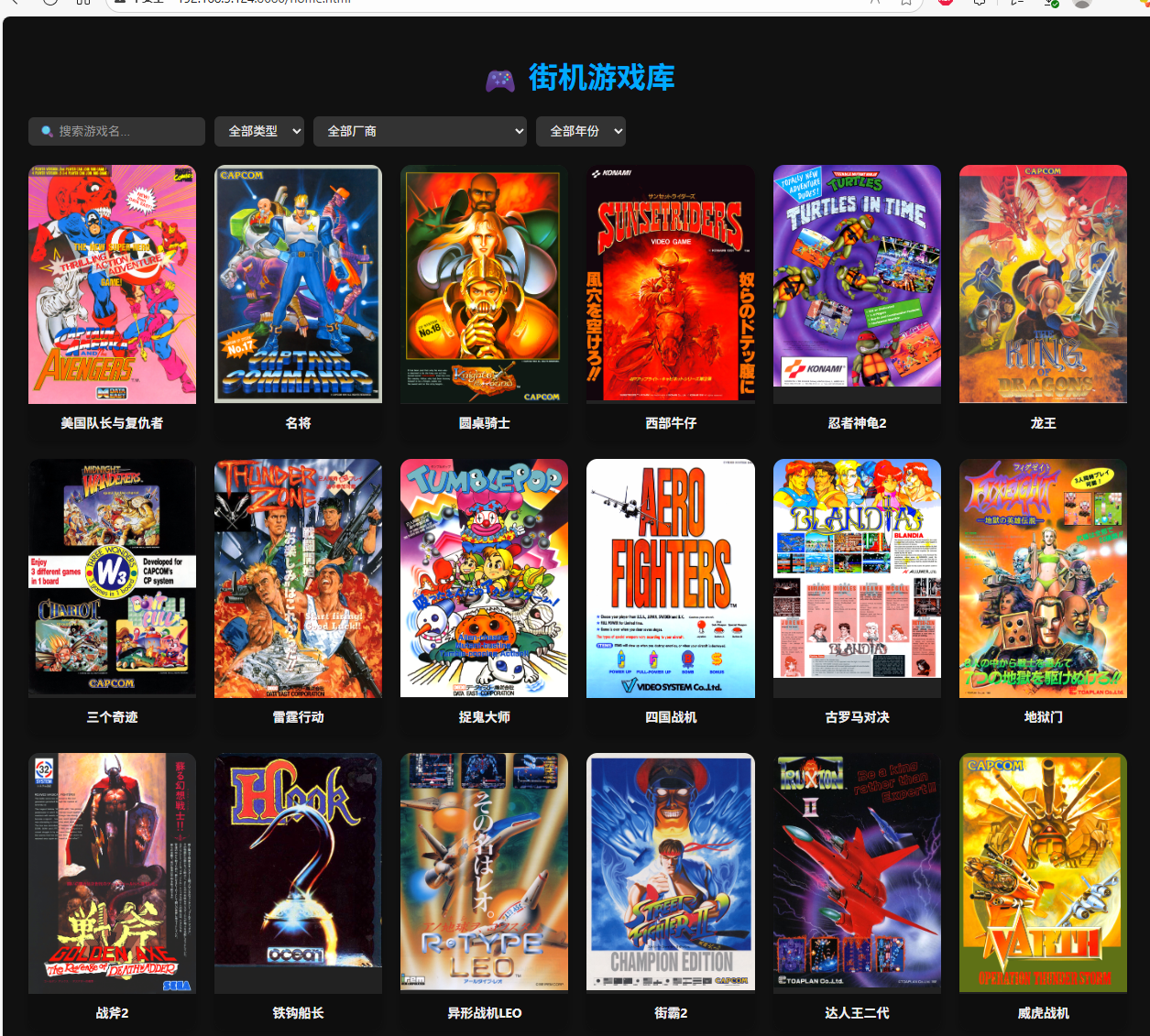This screenshot has width=1150, height=1036.
Task: Select the 圆桌骑士 title label
Action: (484, 423)
